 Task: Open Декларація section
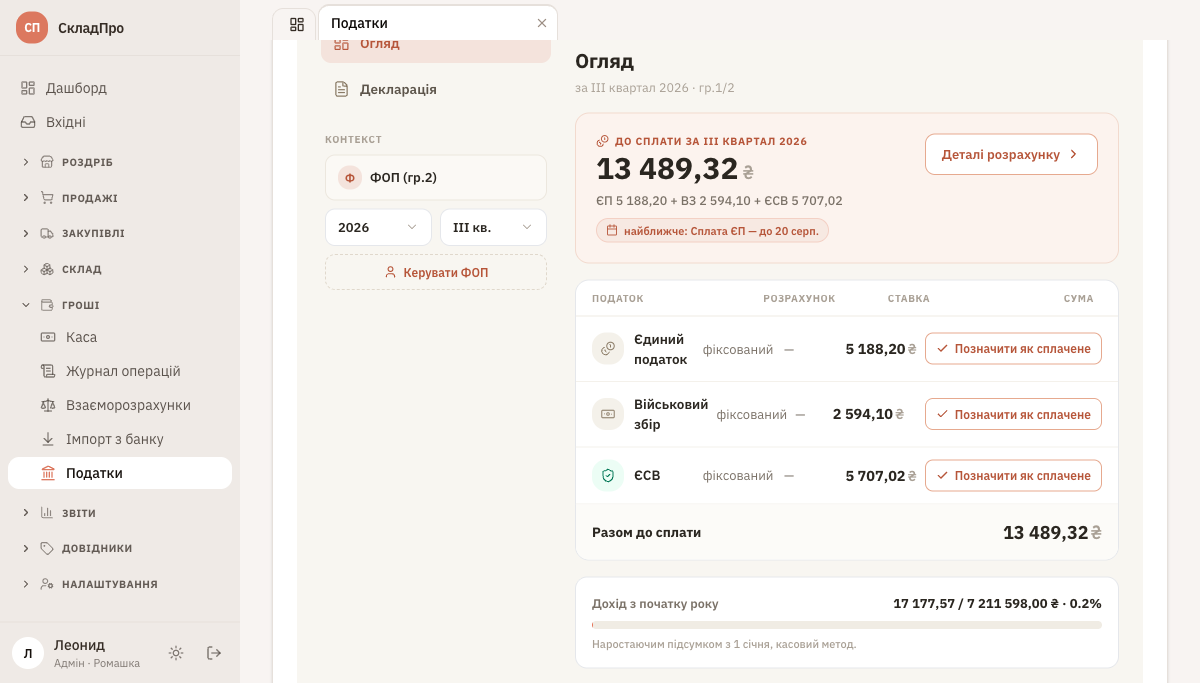[436, 89]
